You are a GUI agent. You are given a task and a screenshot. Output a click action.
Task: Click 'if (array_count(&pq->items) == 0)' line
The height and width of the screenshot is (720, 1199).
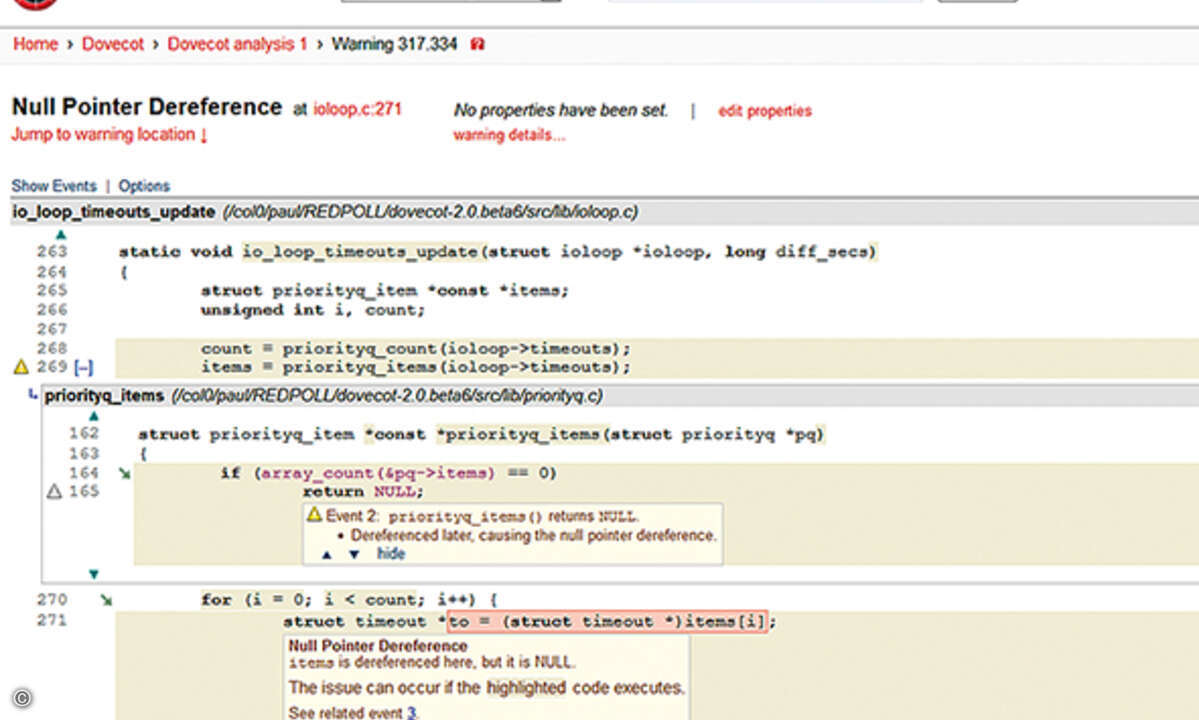click(x=388, y=473)
